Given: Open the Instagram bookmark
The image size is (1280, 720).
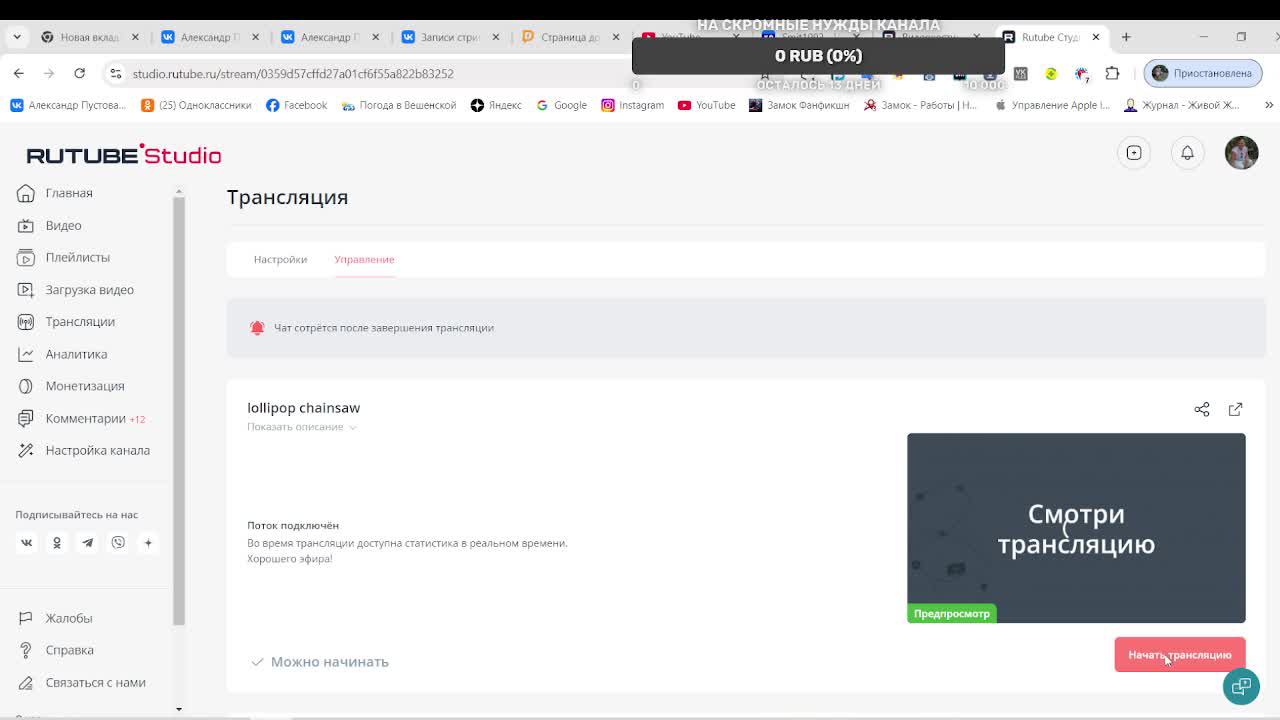Looking at the screenshot, I should click(632, 105).
